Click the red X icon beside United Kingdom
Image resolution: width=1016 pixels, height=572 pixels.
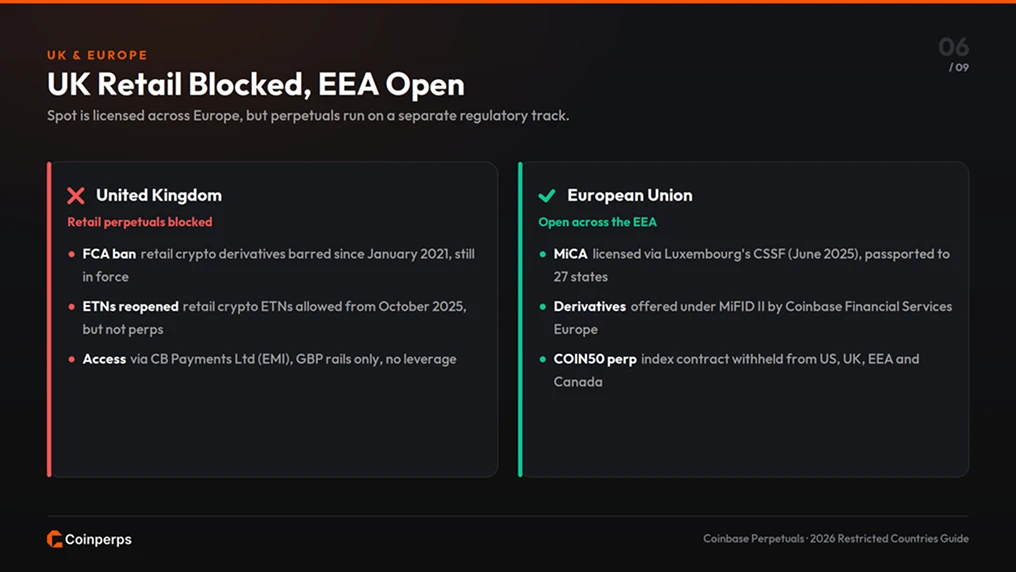[76, 196]
